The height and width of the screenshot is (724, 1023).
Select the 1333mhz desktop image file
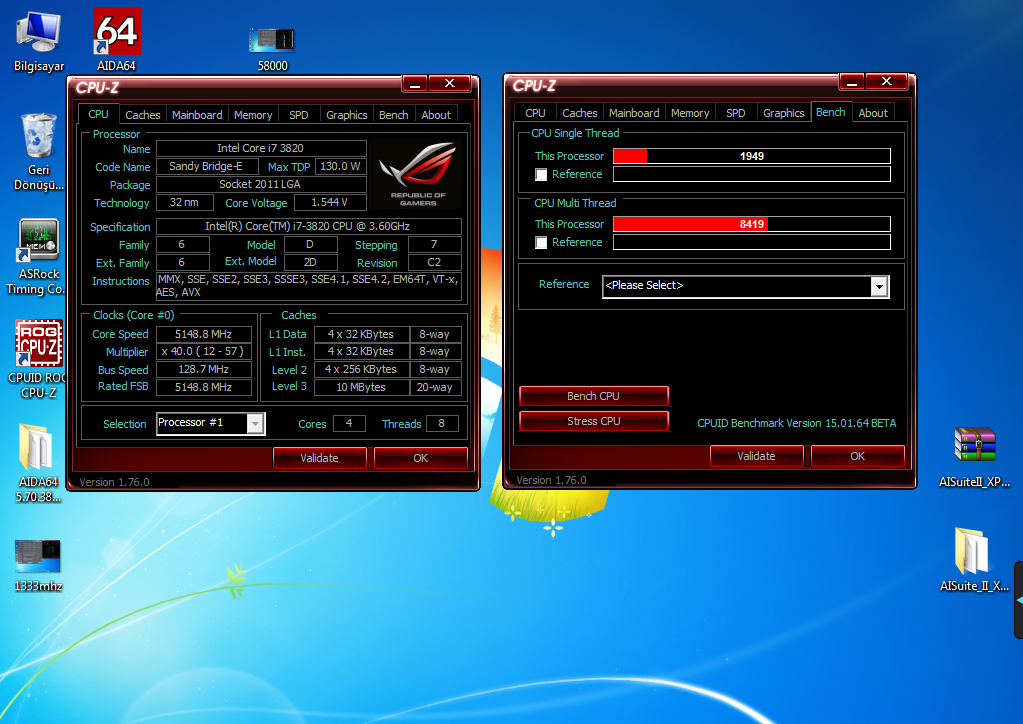click(38, 565)
